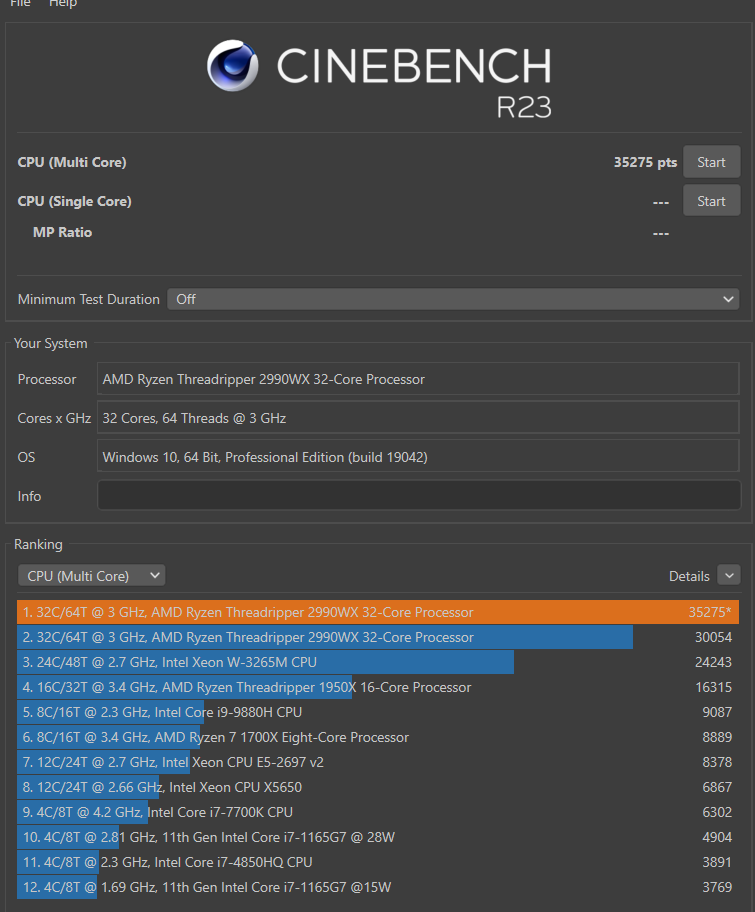
Task: Select ranking row 1 scoring 35275*
Action: (378, 612)
